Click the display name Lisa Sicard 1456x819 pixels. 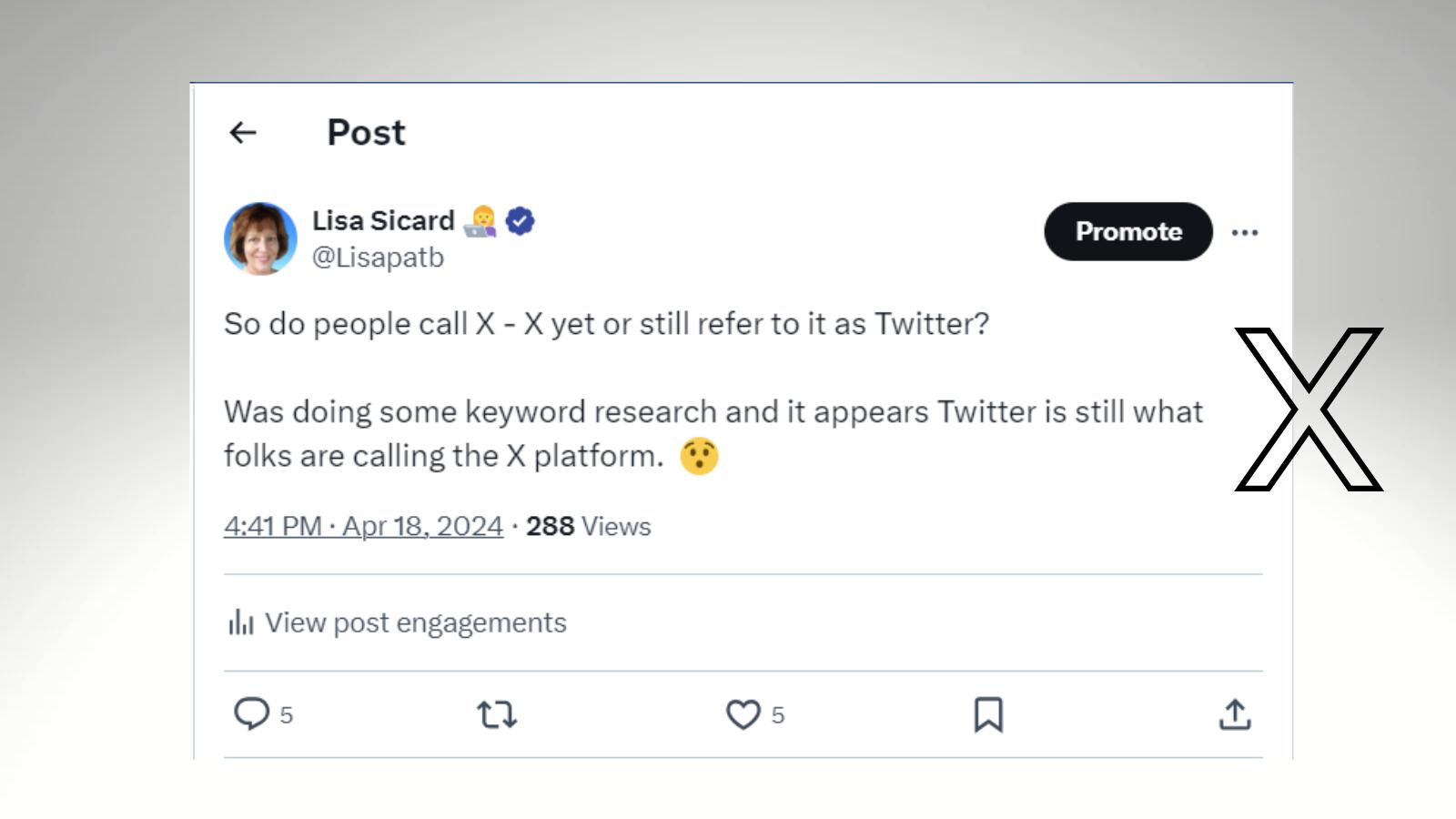[x=383, y=220]
